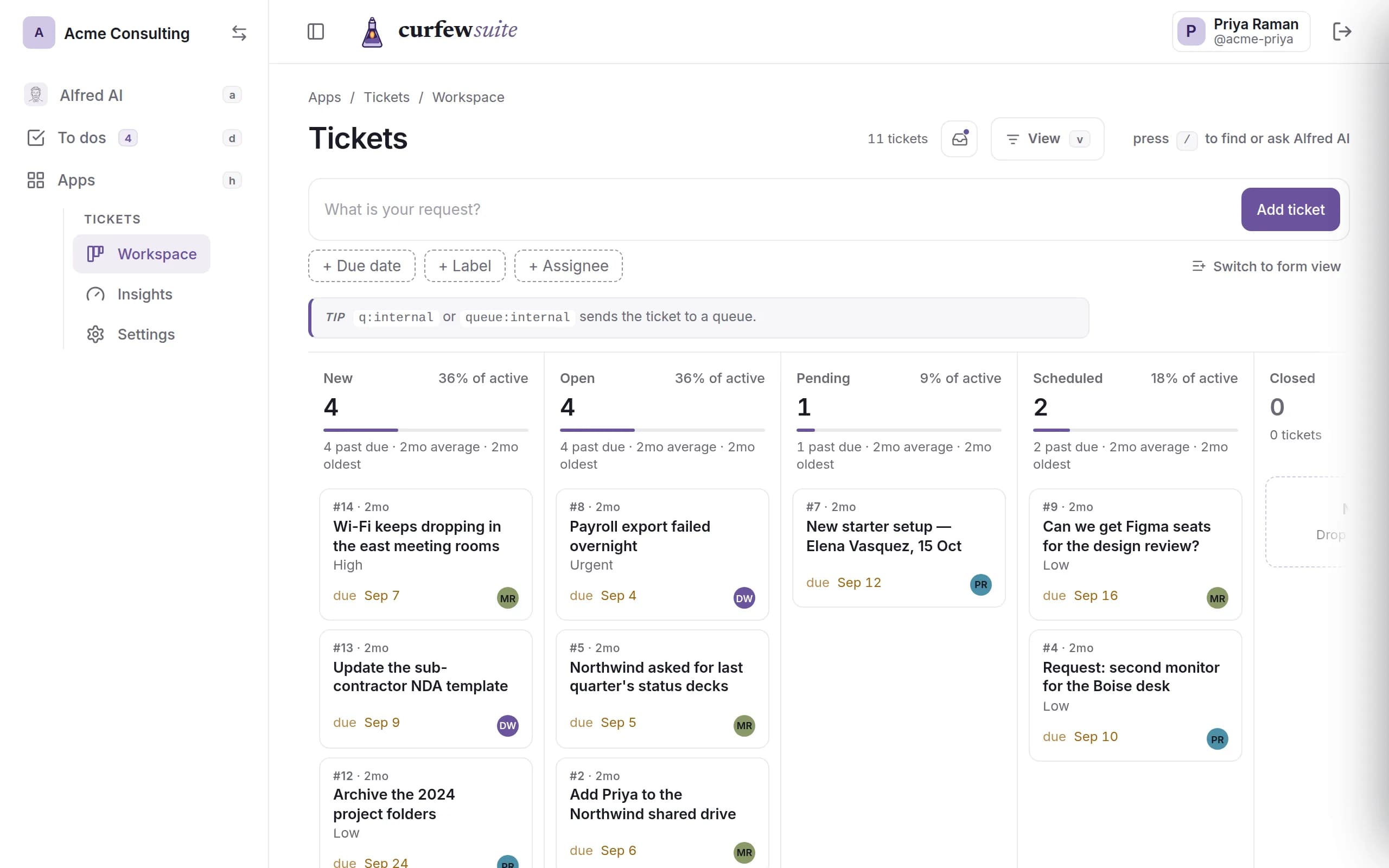
Task: Switch to form view
Action: [1266, 266]
